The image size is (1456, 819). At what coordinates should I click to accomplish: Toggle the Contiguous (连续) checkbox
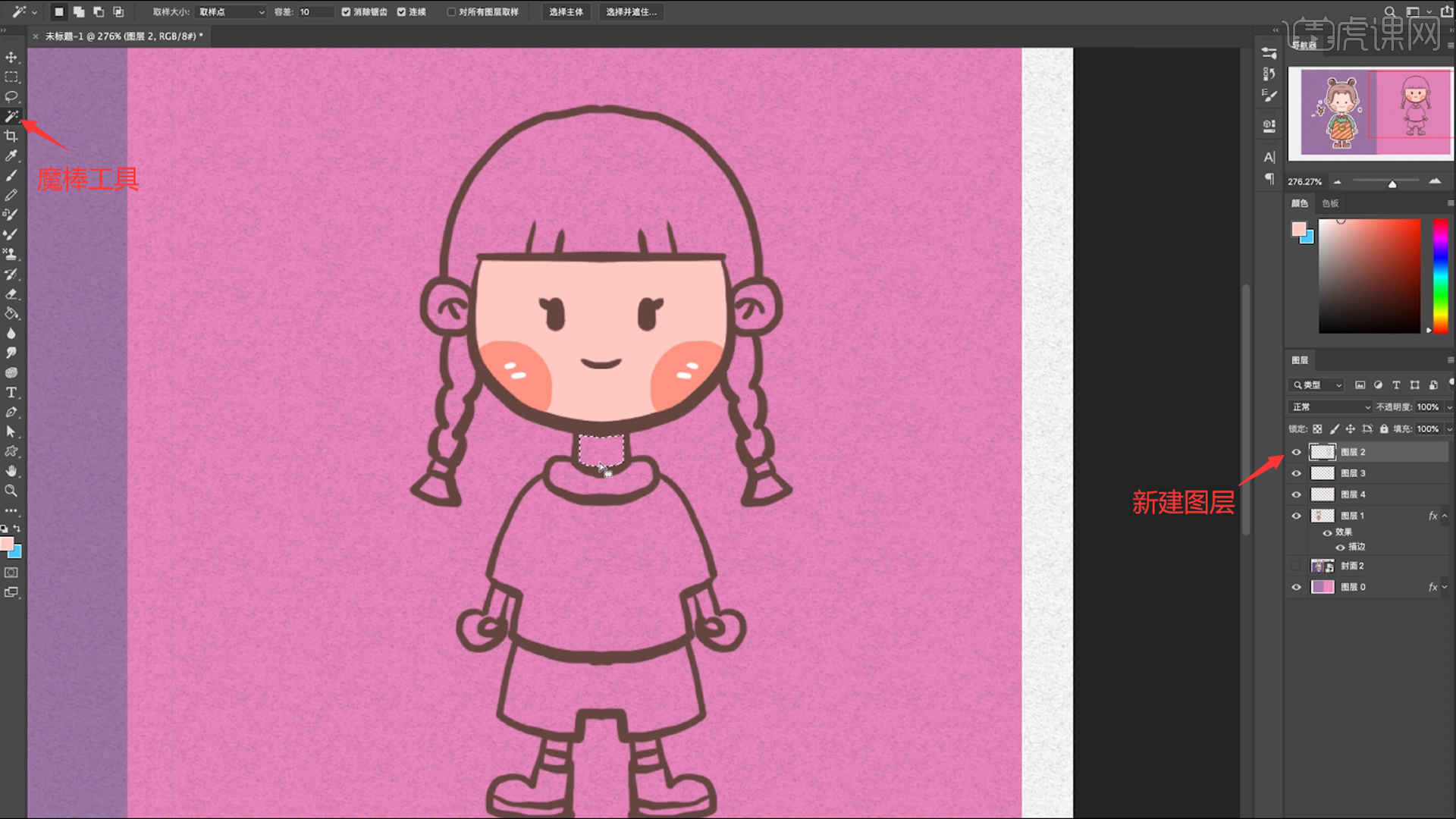tap(402, 12)
